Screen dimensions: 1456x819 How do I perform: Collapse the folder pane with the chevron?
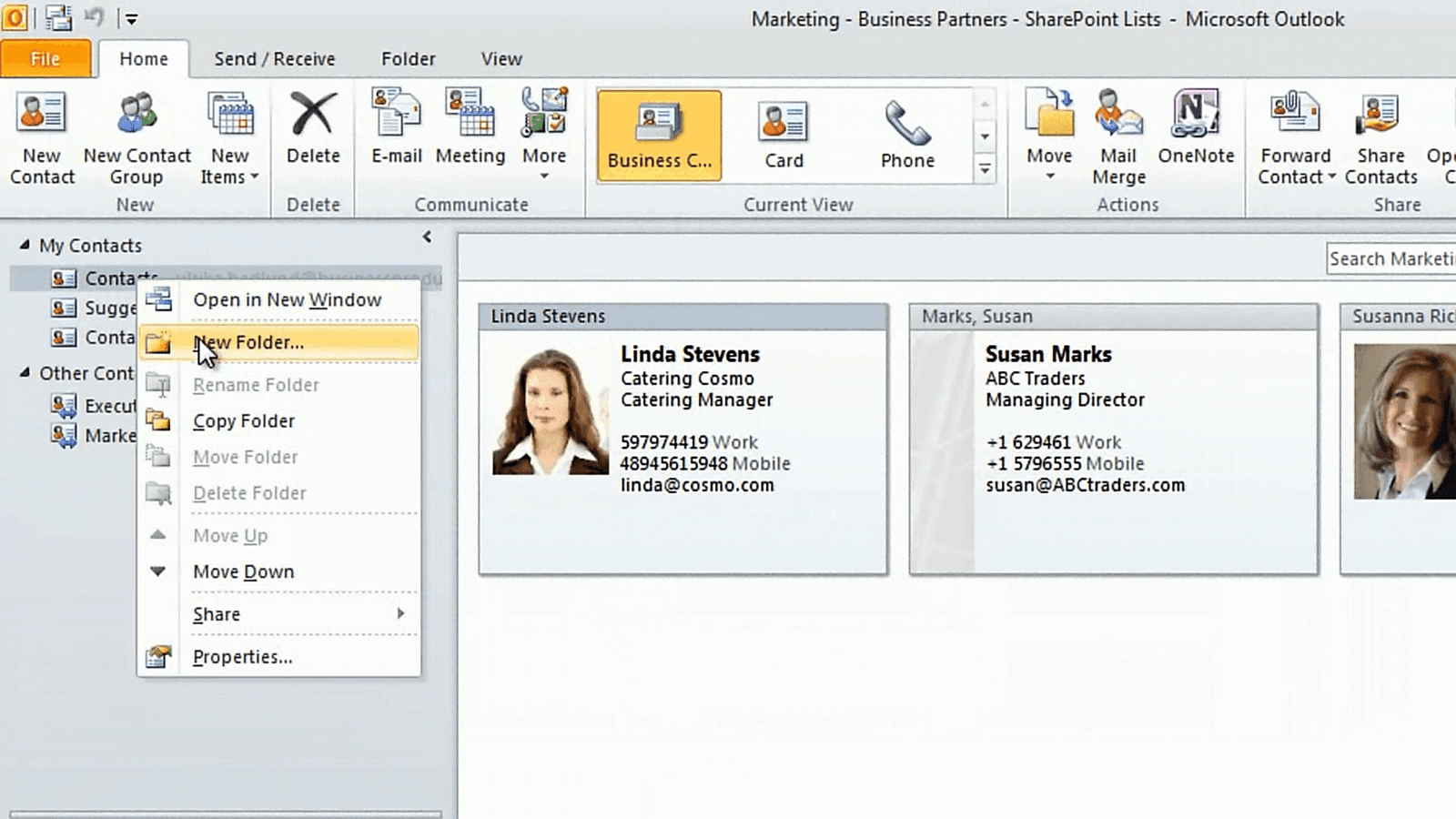(x=426, y=236)
